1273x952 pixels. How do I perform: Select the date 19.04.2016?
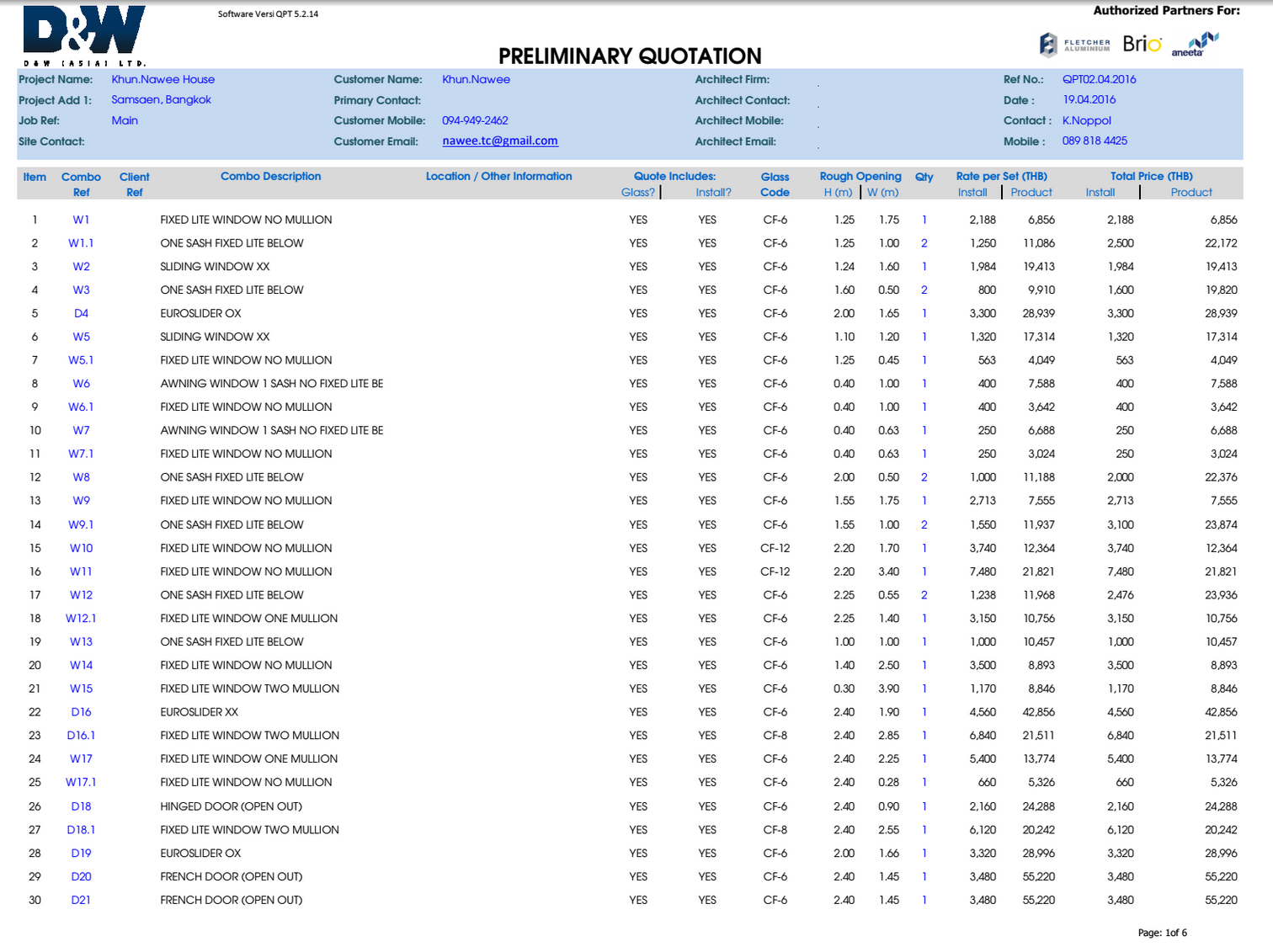(x=1089, y=99)
